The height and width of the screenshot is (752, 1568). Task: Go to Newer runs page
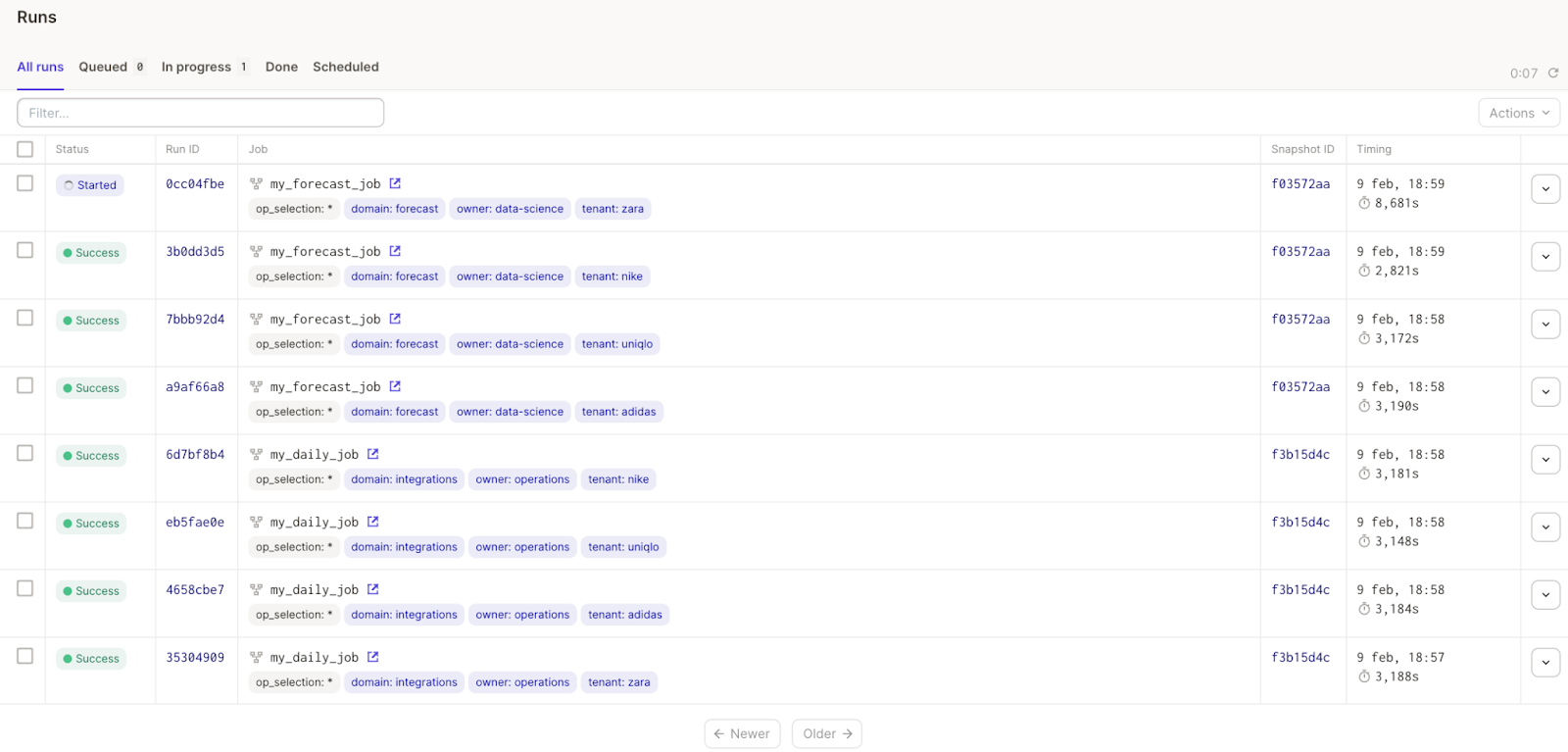[742, 733]
